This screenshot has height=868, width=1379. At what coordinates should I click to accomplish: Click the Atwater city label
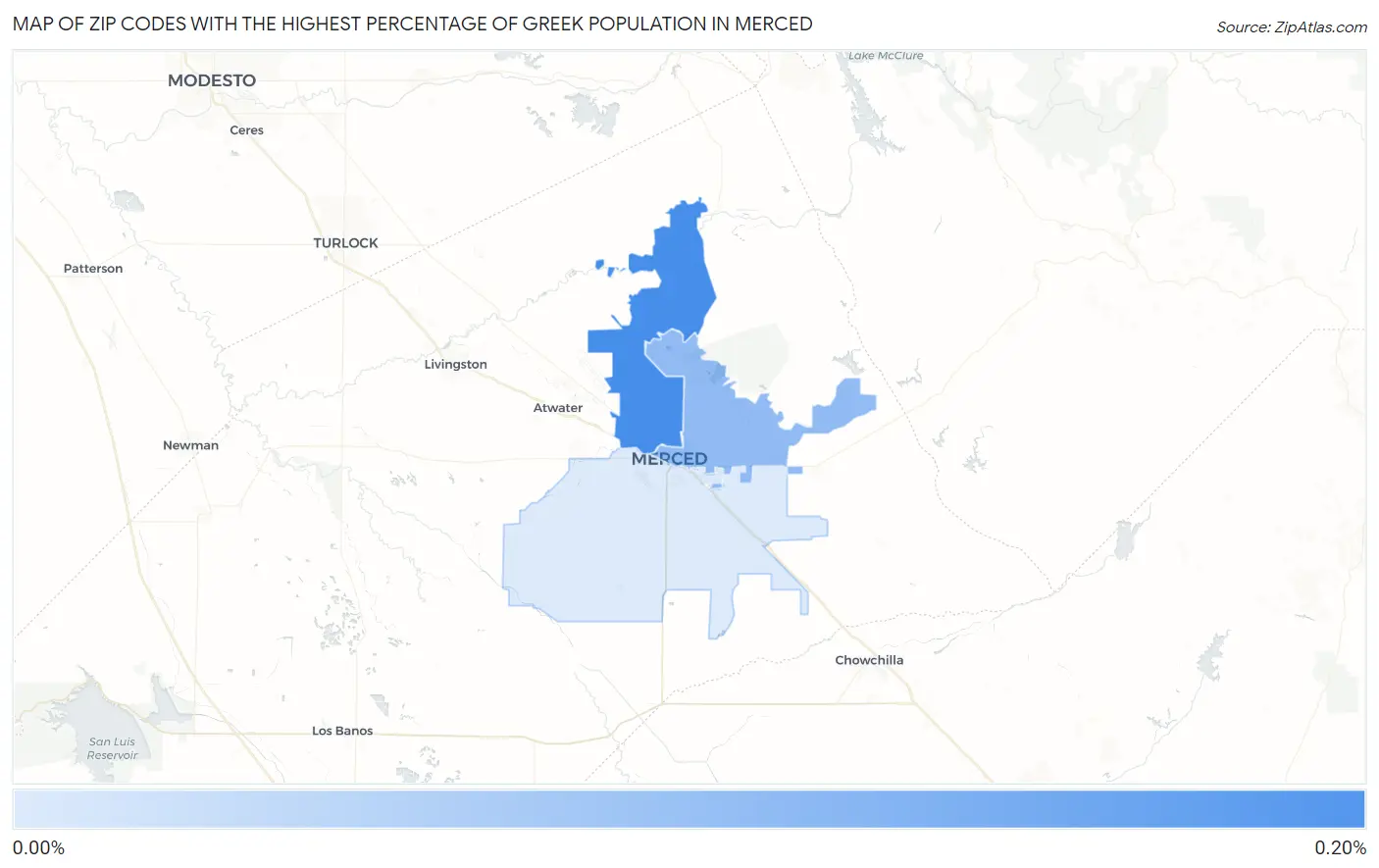click(558, 408)
